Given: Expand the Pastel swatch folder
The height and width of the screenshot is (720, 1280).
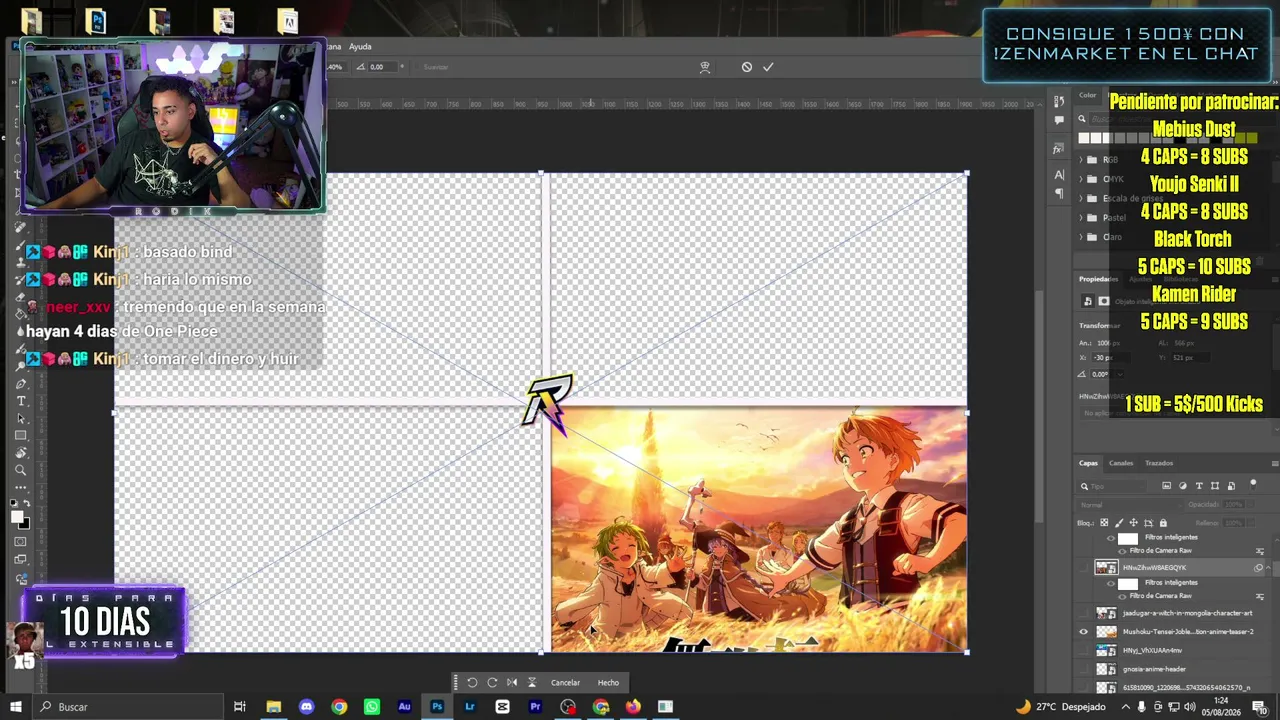Looking at the screenshot, I should click(1081, 217).
